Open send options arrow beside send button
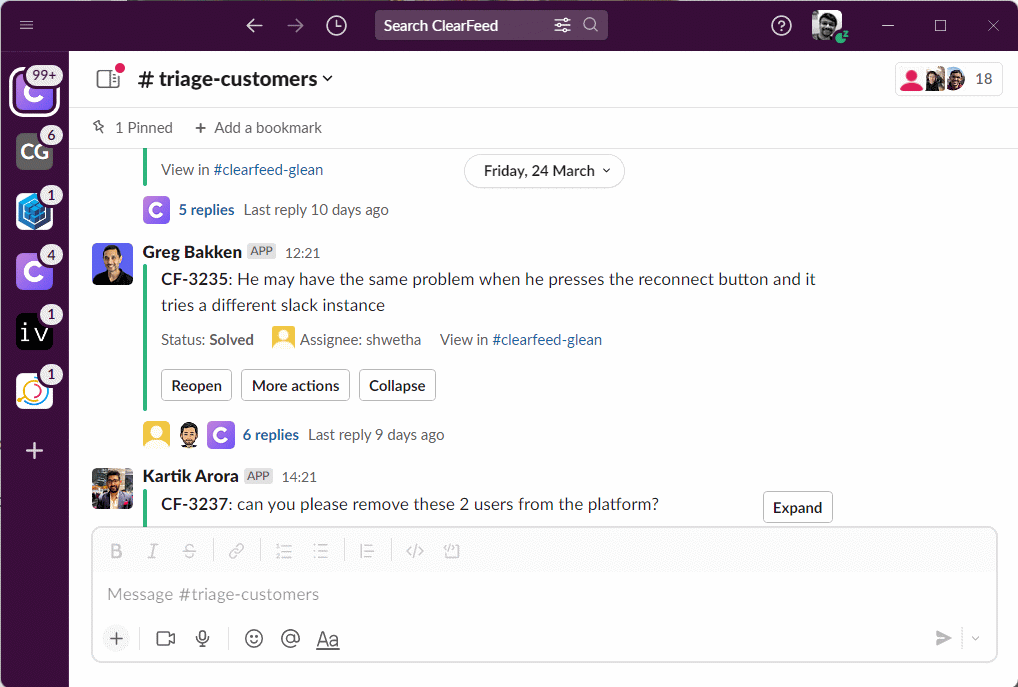Image resolution: width=1018 pixels, height=687 pixels. tap(976, 638)
